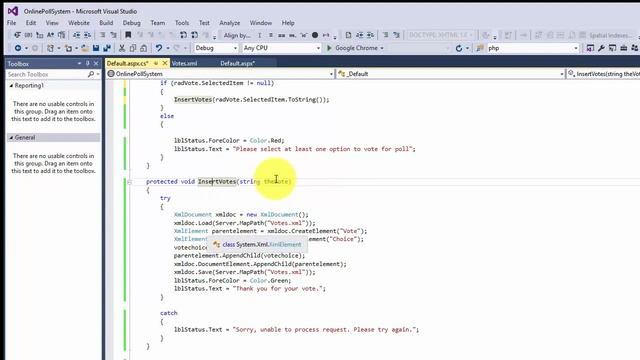The height and width of the screenshot is (360, 640).
Task: Open the Website menu
Action: coord(79,23)
